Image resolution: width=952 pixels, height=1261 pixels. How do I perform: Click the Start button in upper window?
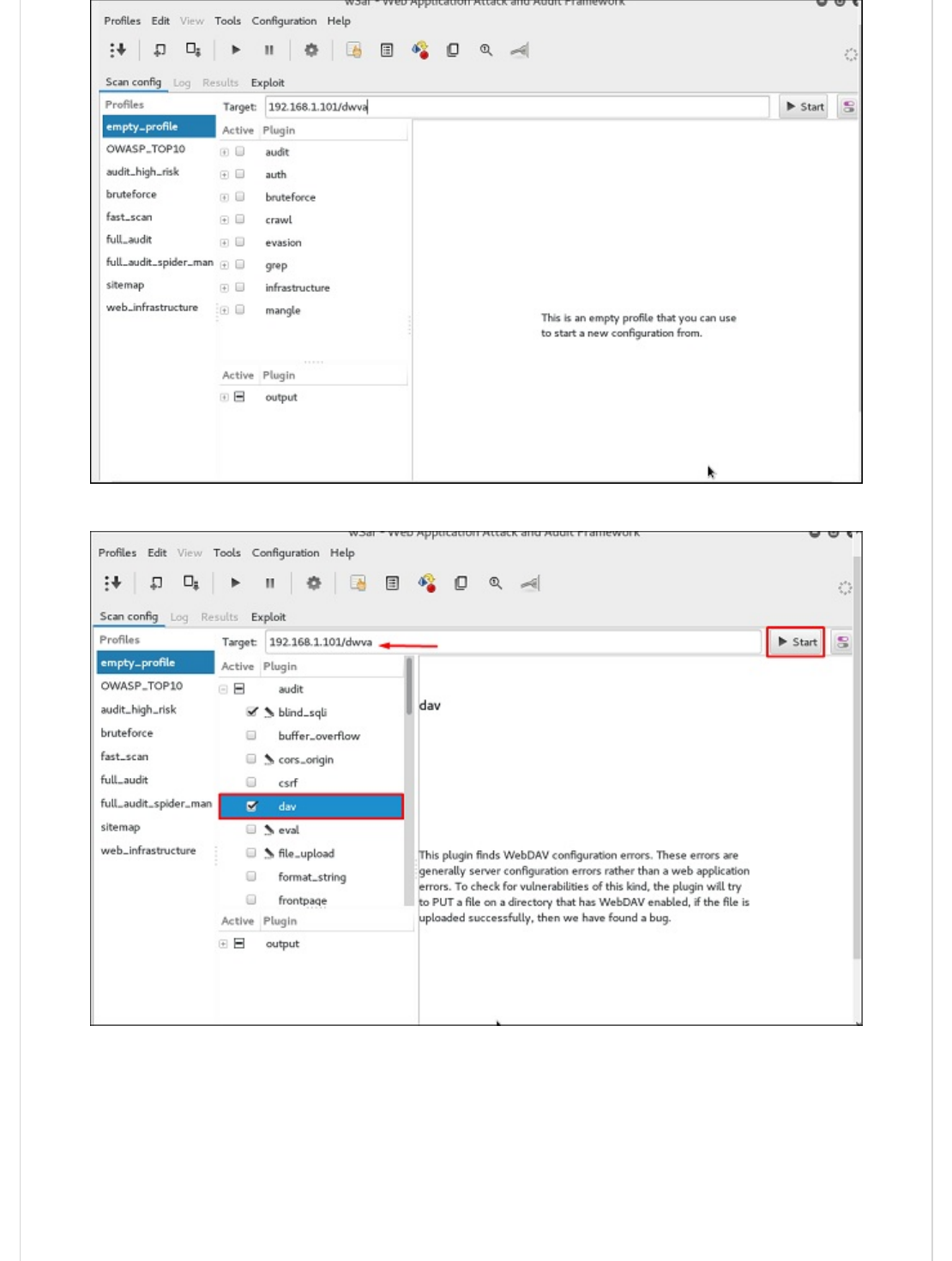pyautogui.click(x=804, y=106)
